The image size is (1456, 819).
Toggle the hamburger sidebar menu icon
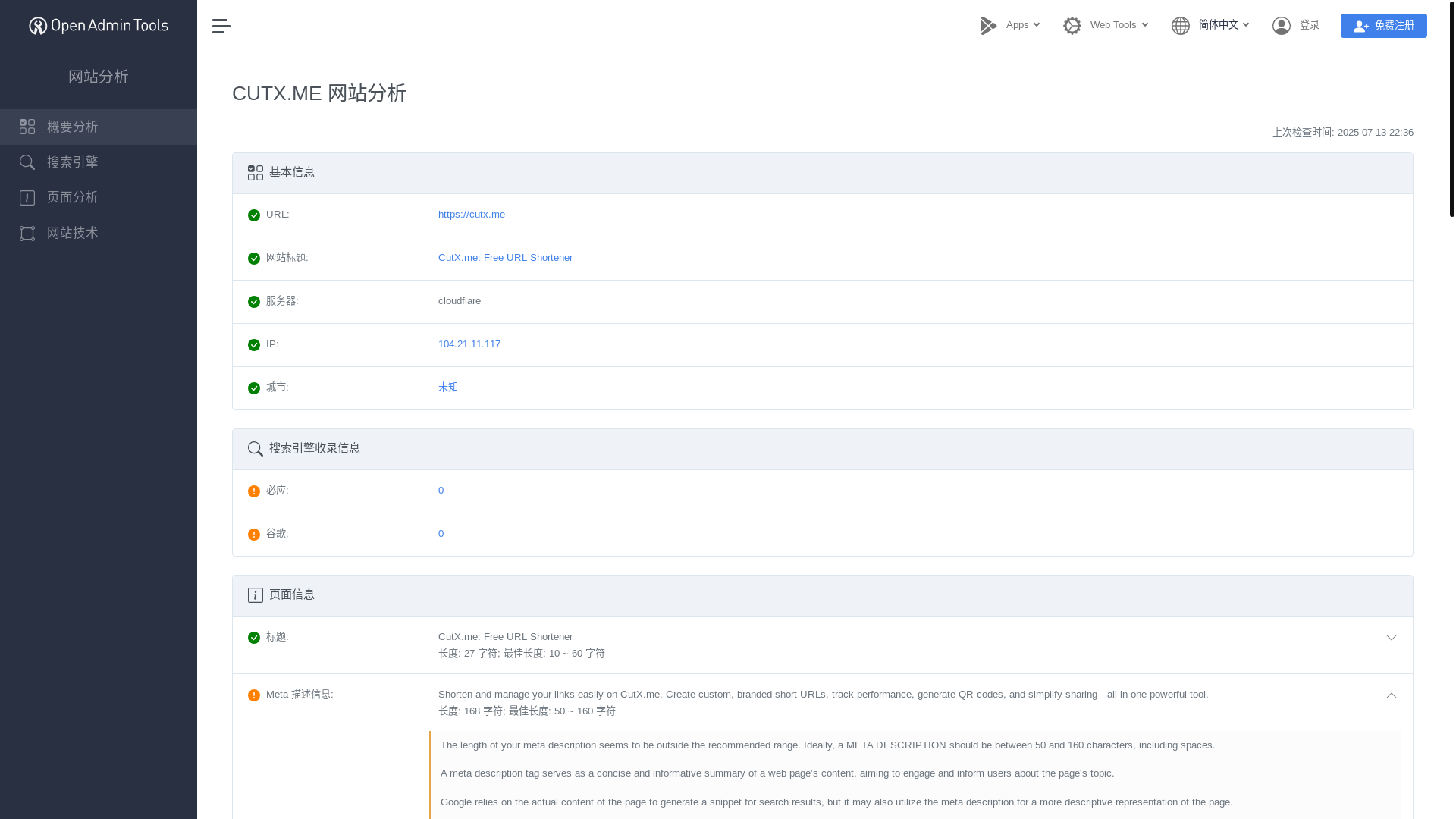click(221, 26)
